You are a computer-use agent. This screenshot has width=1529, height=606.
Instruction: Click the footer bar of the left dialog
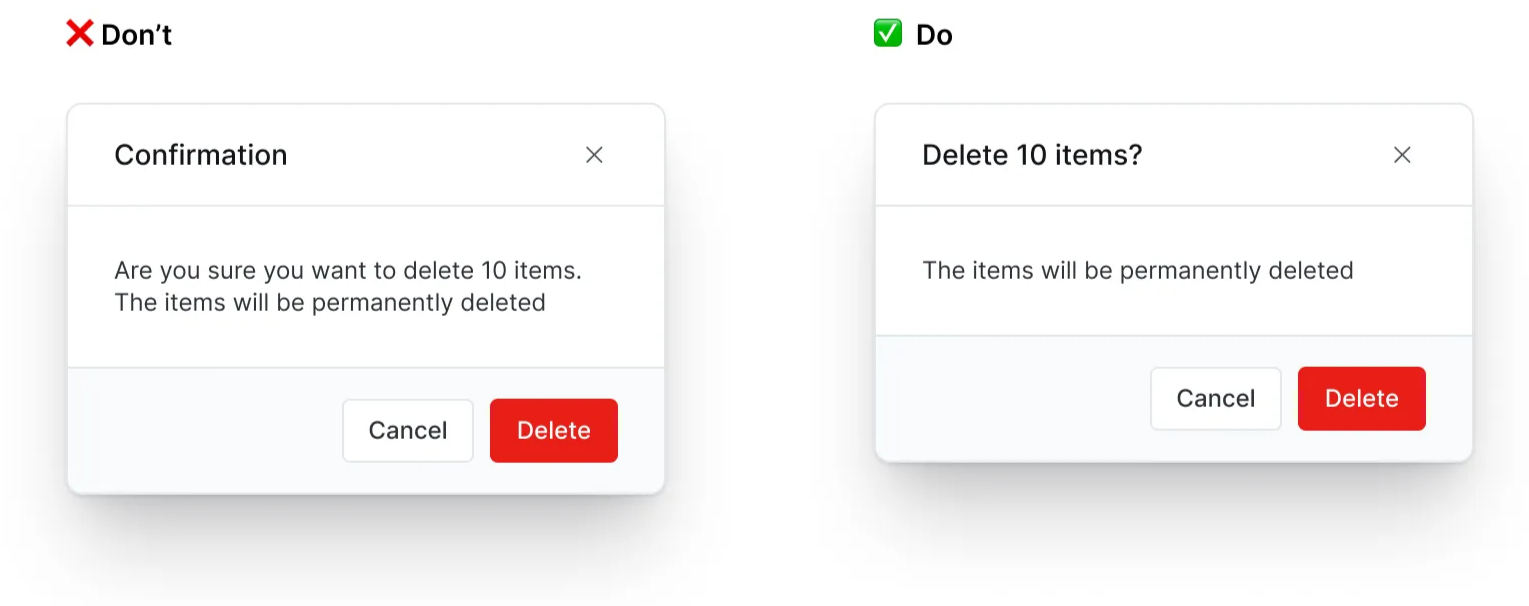tap(200, 430)
